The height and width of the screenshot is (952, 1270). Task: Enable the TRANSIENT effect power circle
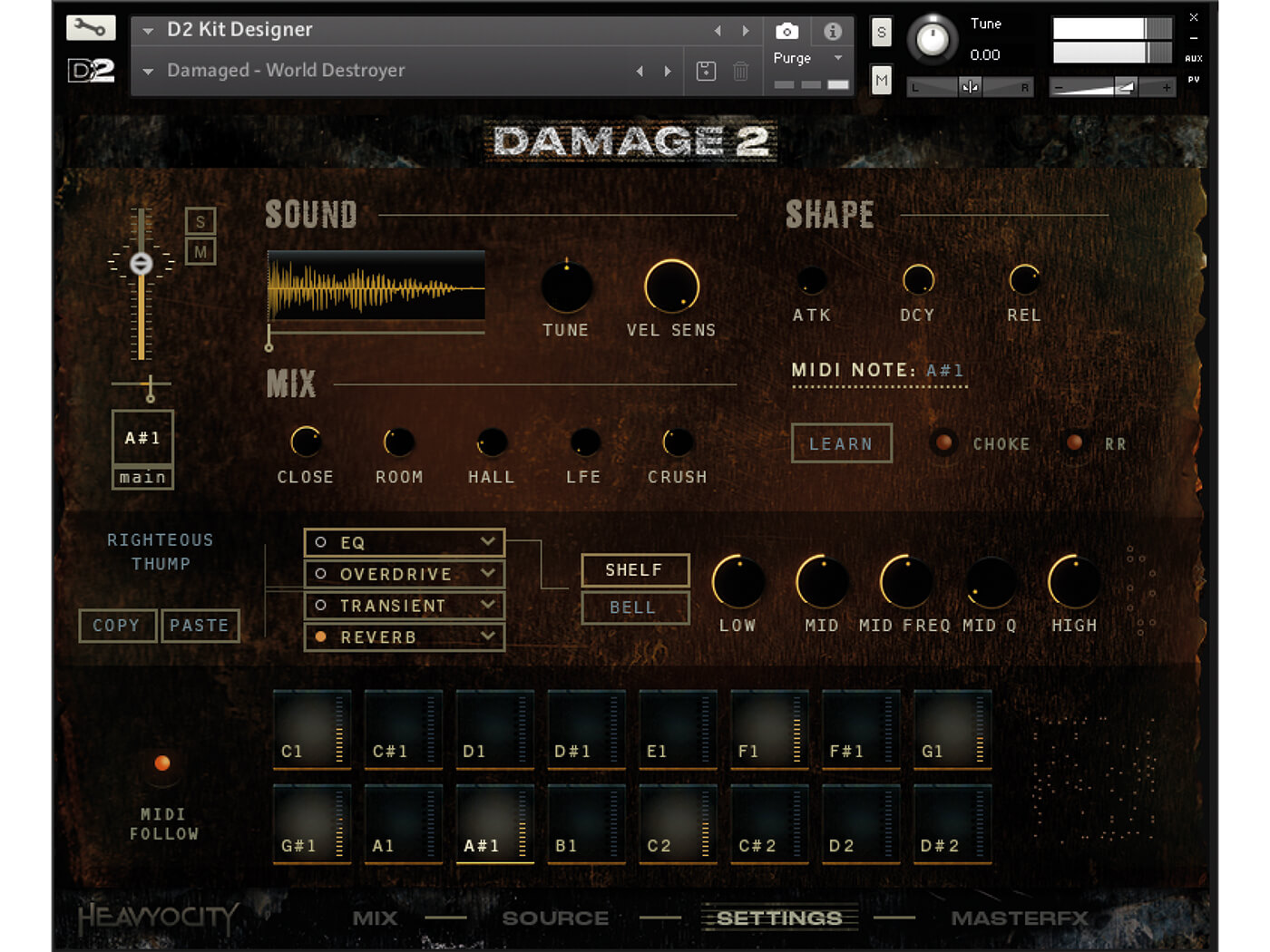tap(320, 605)
